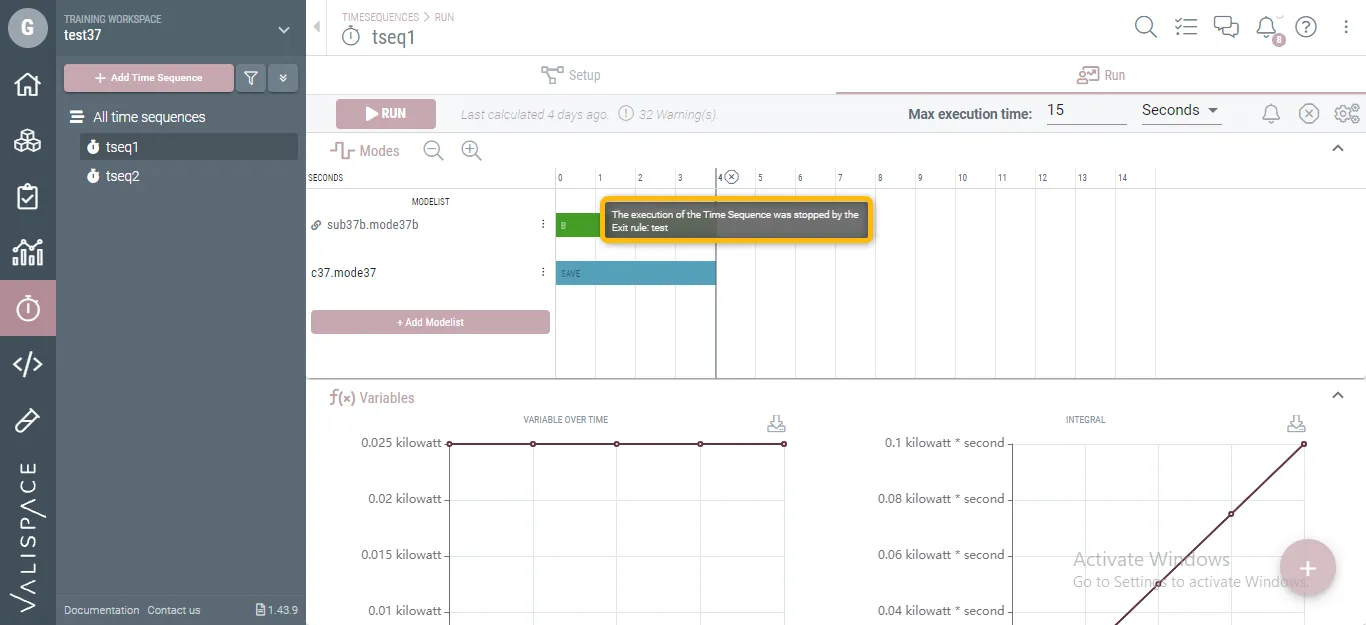Zoom in the timeline
Image resolution: width=1366 pixels, height=625 pixels.
471,151
